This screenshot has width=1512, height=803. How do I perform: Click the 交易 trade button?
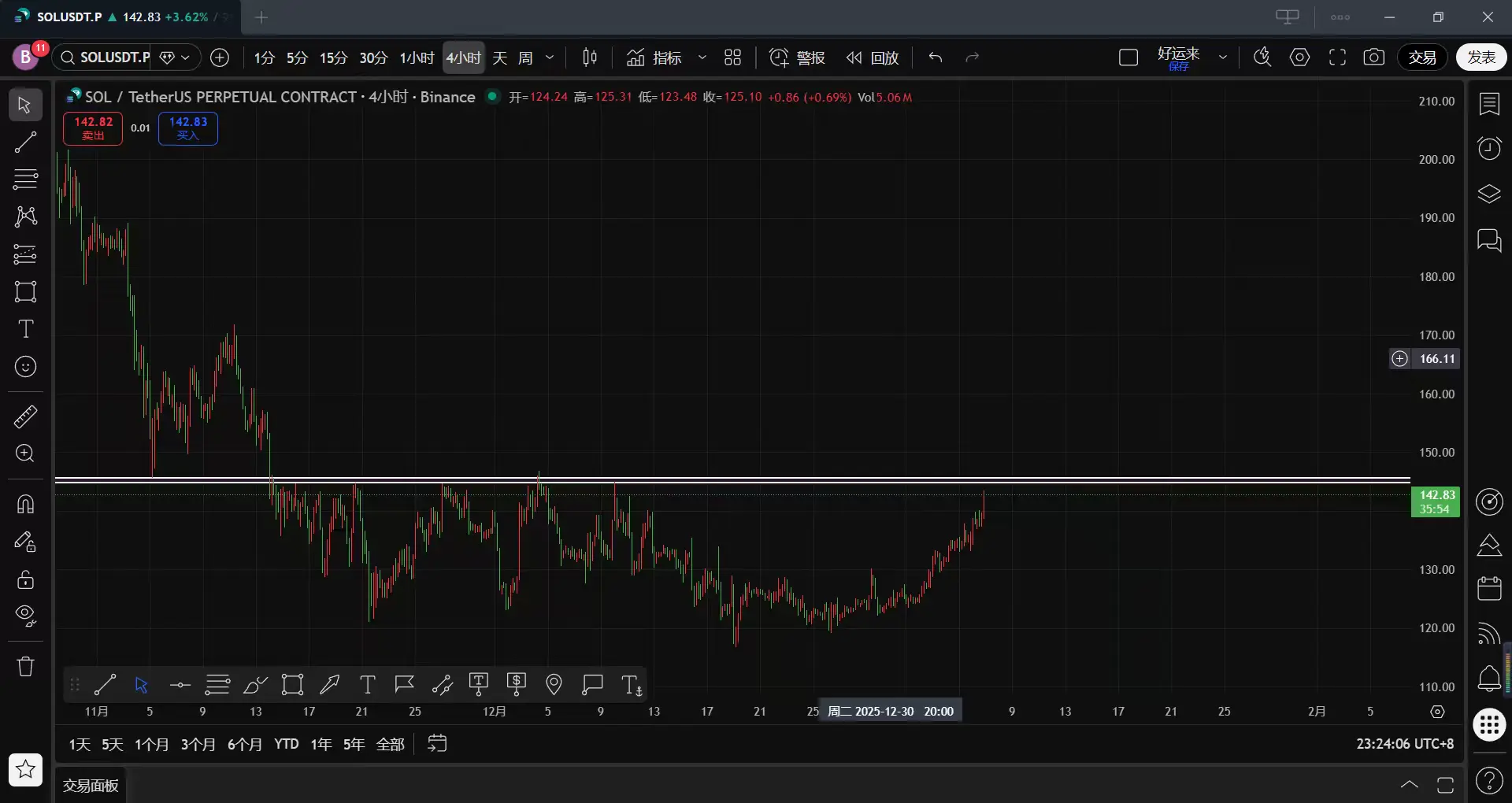pos(1422,57)
